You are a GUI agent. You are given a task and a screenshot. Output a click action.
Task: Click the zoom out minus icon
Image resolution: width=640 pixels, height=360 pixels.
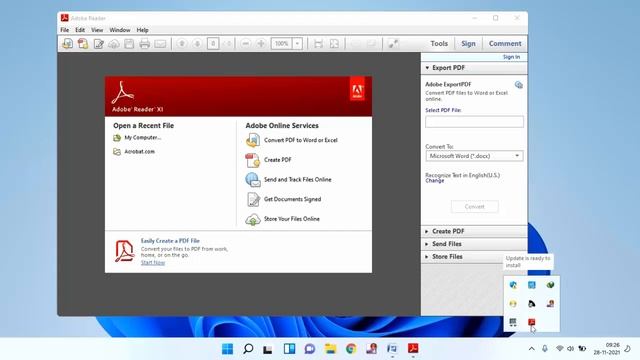245,43
